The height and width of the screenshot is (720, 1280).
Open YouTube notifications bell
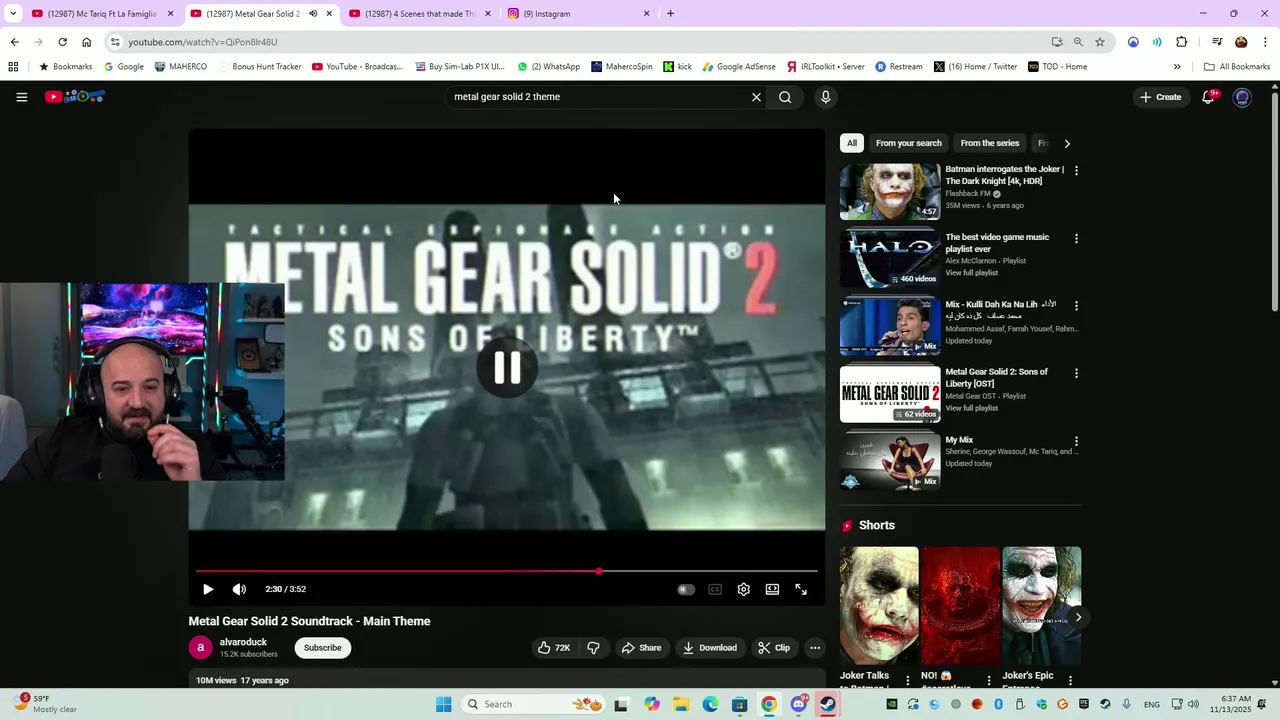1208,97
